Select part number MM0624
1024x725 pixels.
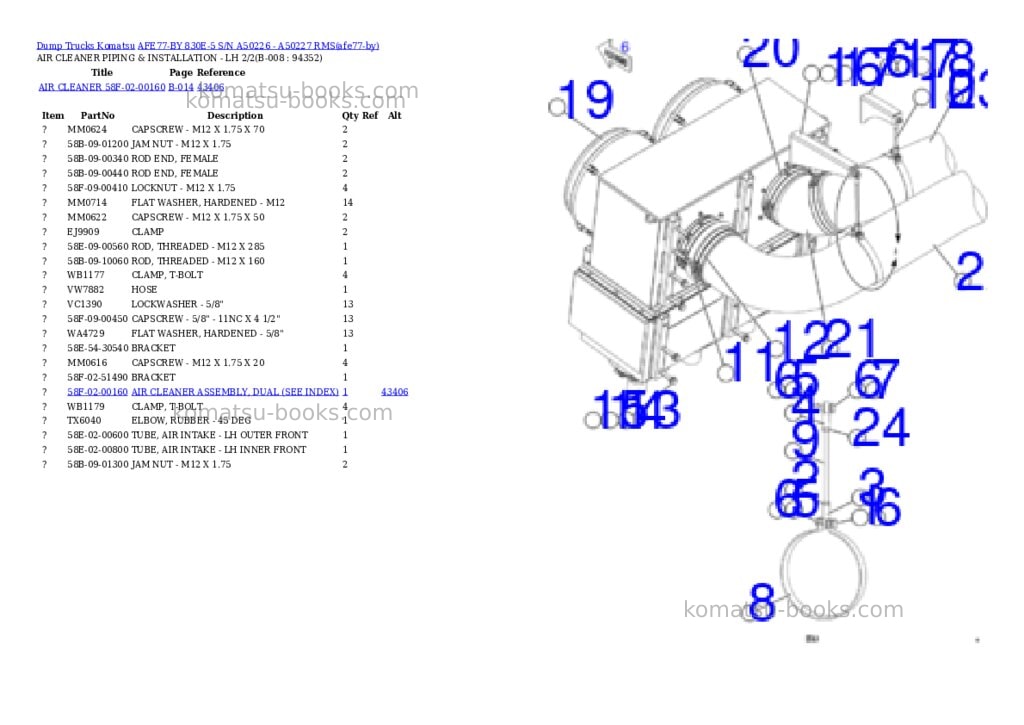[x=87, y=129]
